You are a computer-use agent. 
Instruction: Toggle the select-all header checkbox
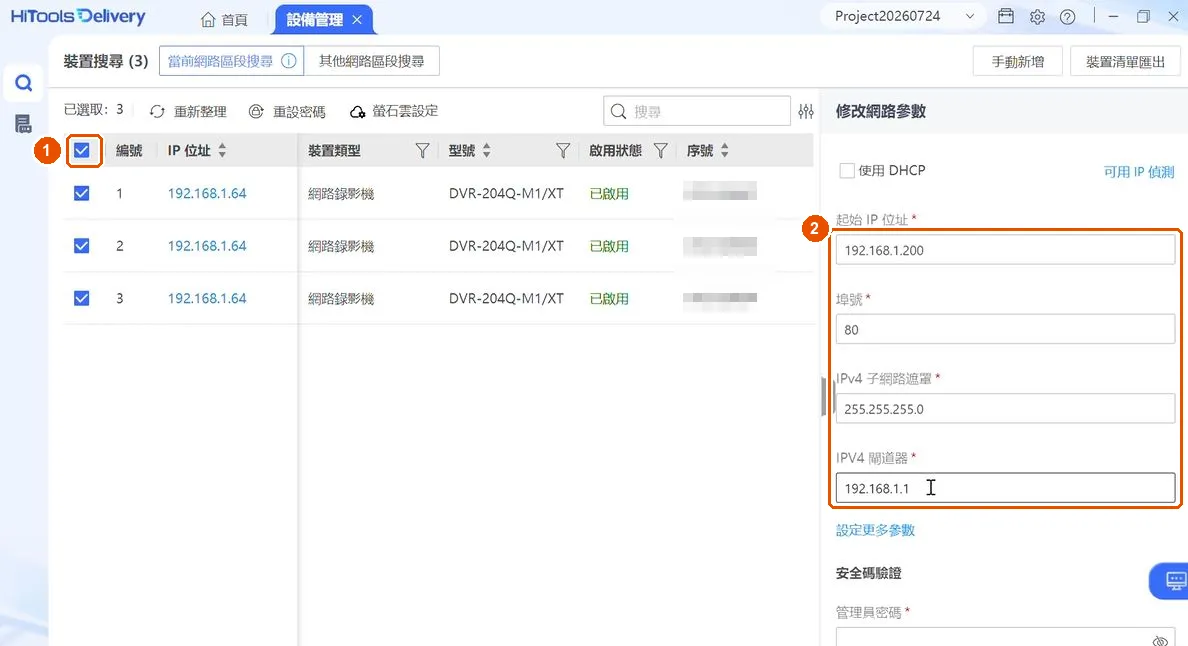[82, 150]
